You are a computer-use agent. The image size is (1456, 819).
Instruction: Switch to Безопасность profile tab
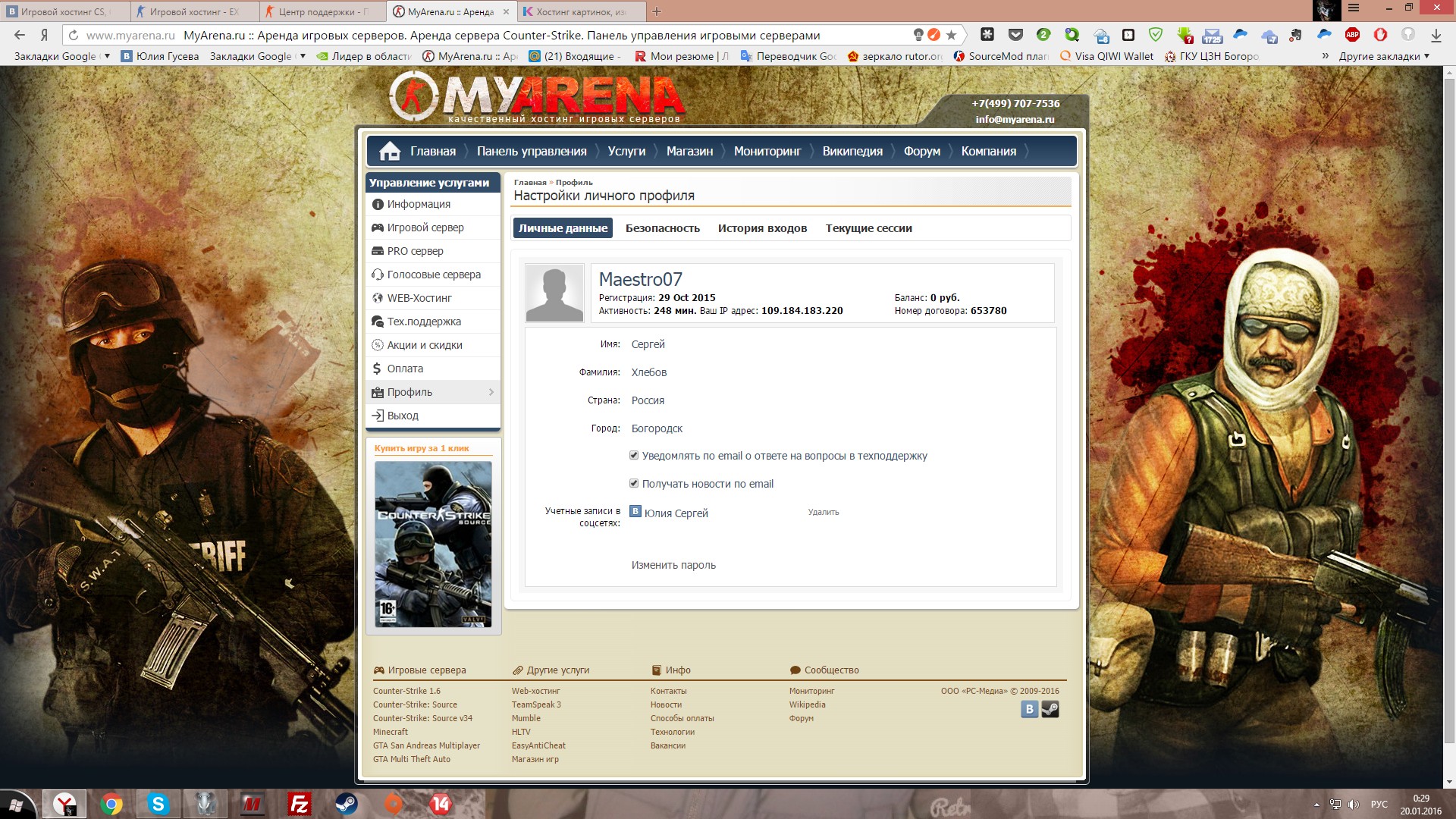click(663, 228)
